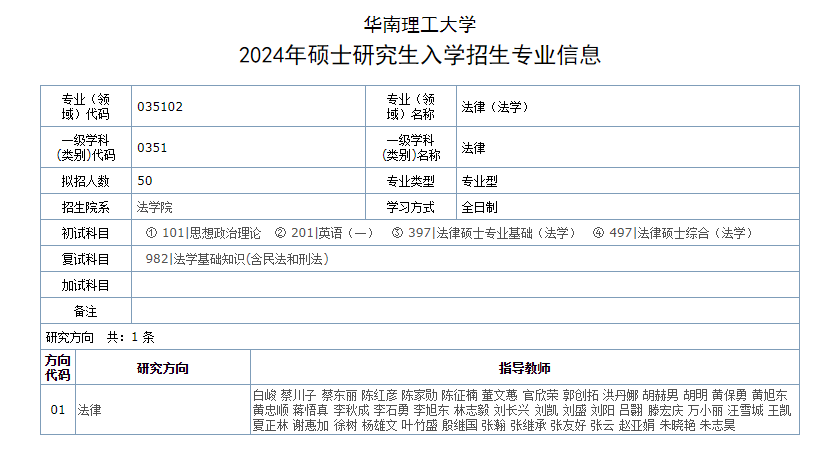
Task: Click advisor name 万小丽
Action: coord(705,410)
